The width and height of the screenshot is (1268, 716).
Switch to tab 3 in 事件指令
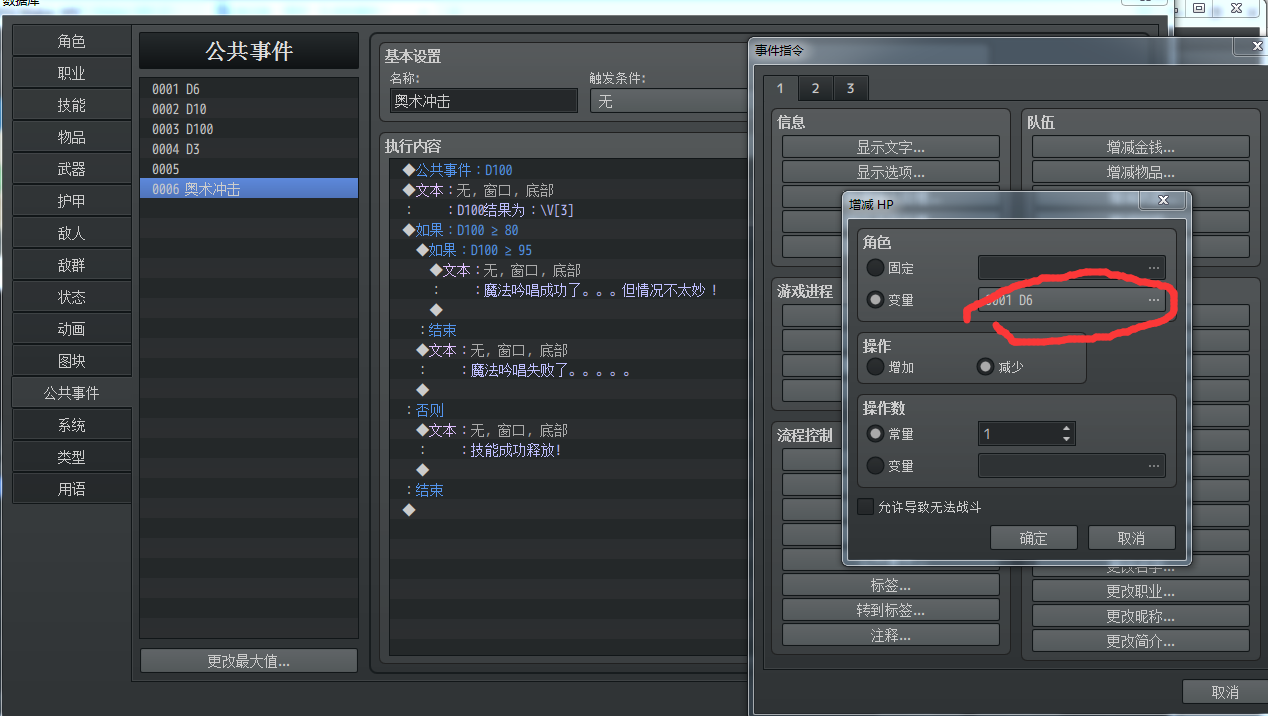(851, 89)
